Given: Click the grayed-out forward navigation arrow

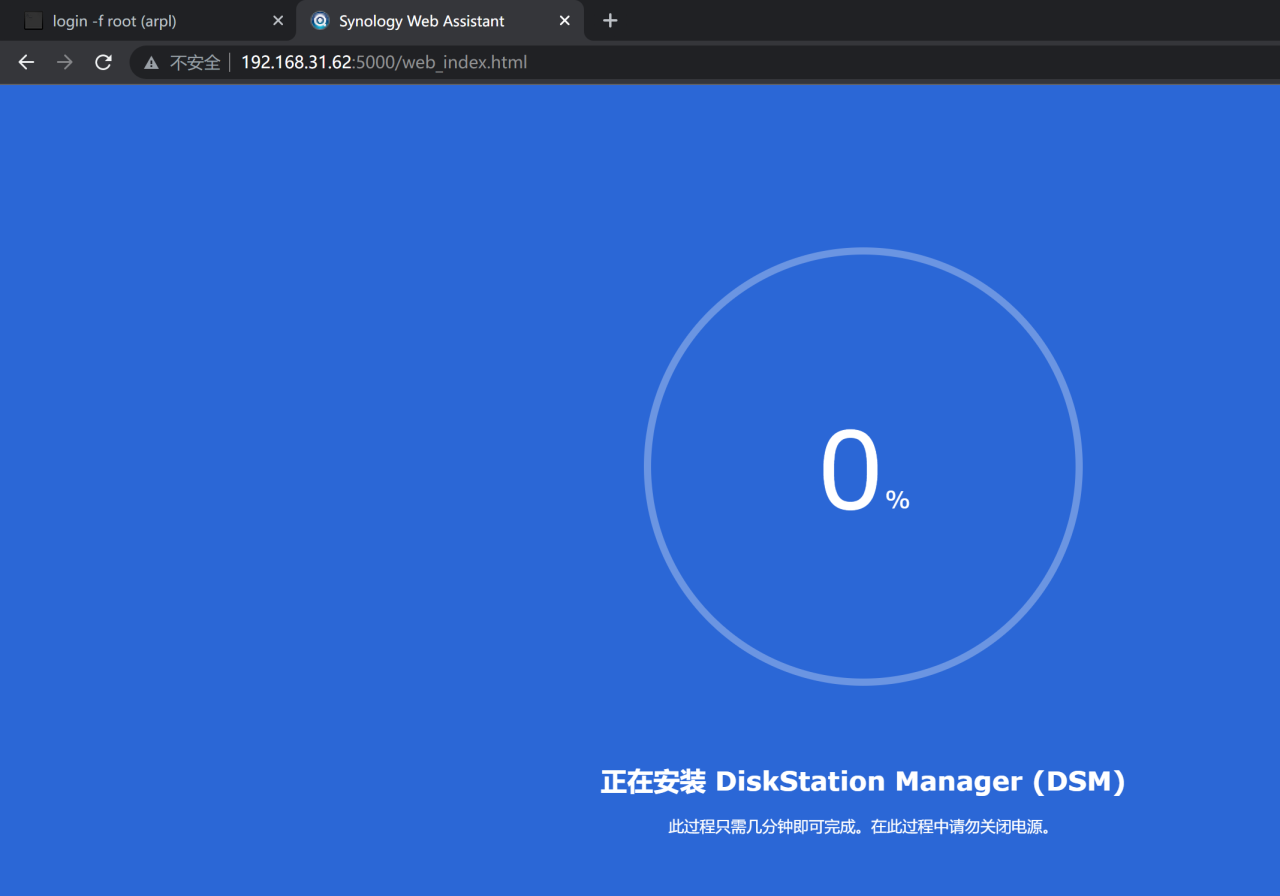Looking at the screenshot, I should click(64, 62).
